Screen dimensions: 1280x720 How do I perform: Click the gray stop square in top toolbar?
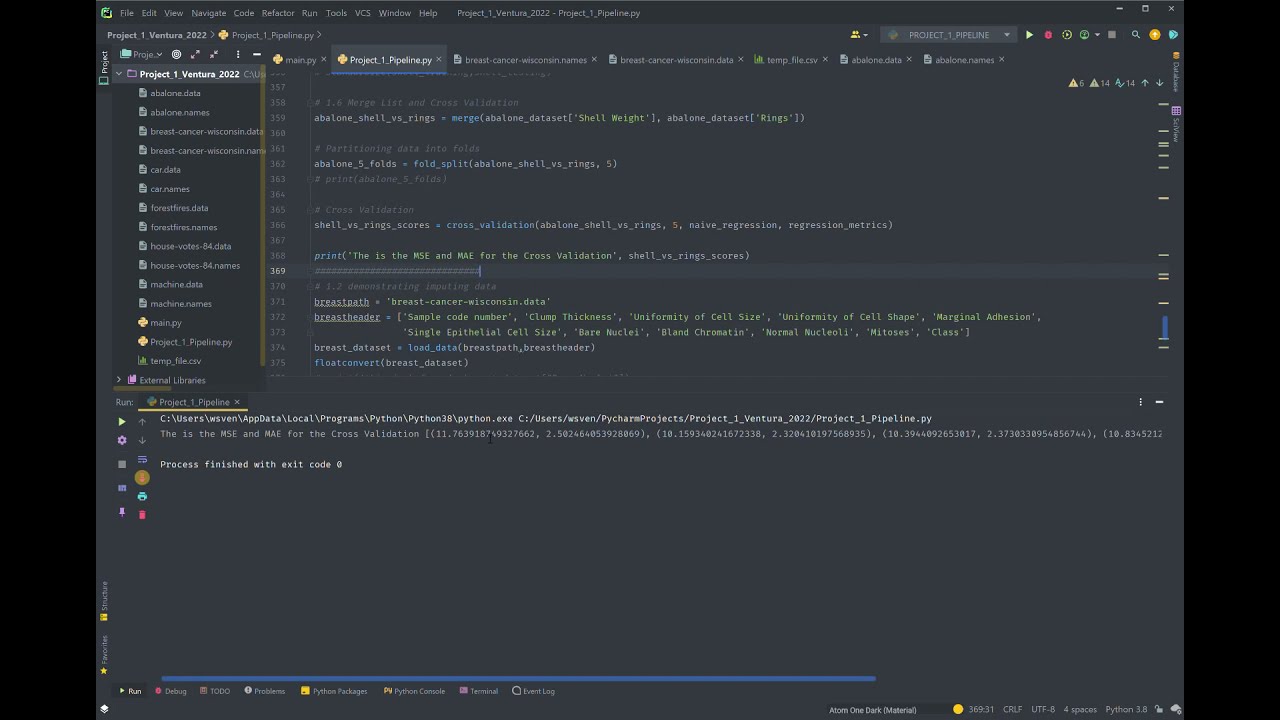(x=1111, y=35)
